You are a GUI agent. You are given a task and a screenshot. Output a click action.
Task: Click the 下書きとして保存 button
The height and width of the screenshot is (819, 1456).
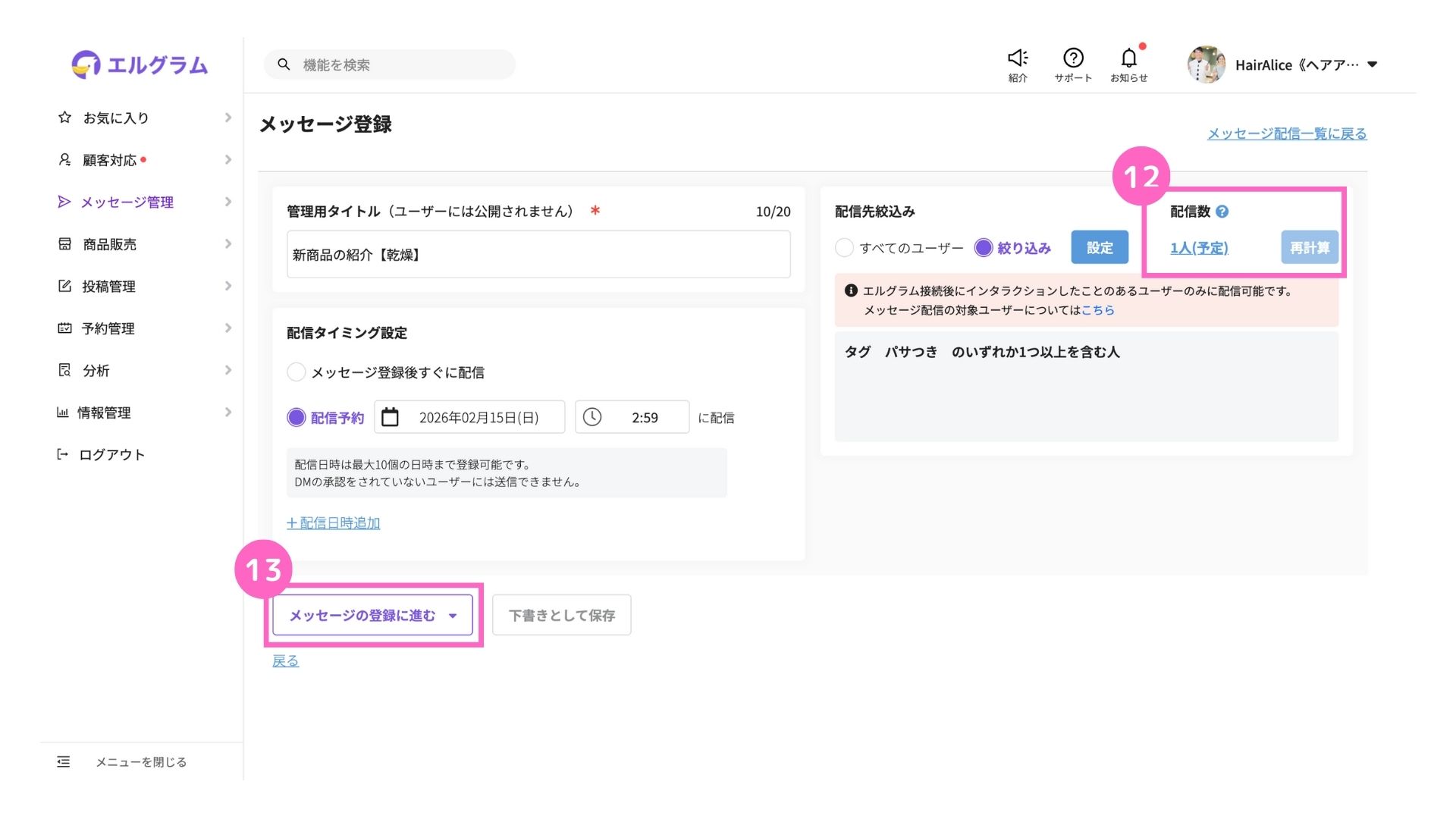tap(561, 615)
